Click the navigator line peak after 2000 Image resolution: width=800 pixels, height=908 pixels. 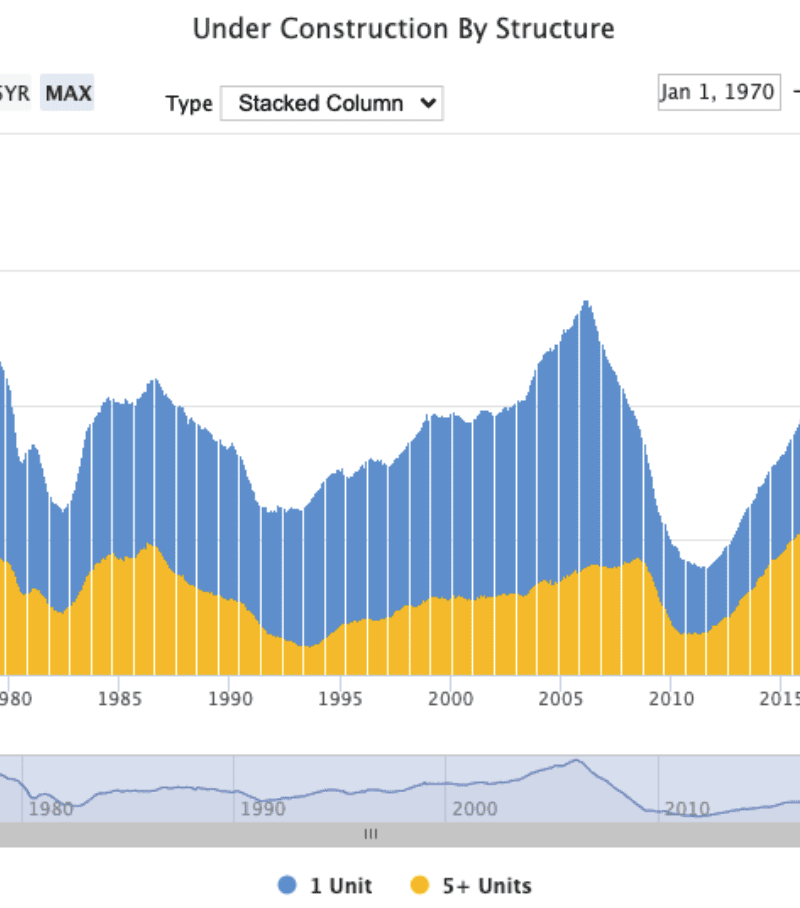575,760
